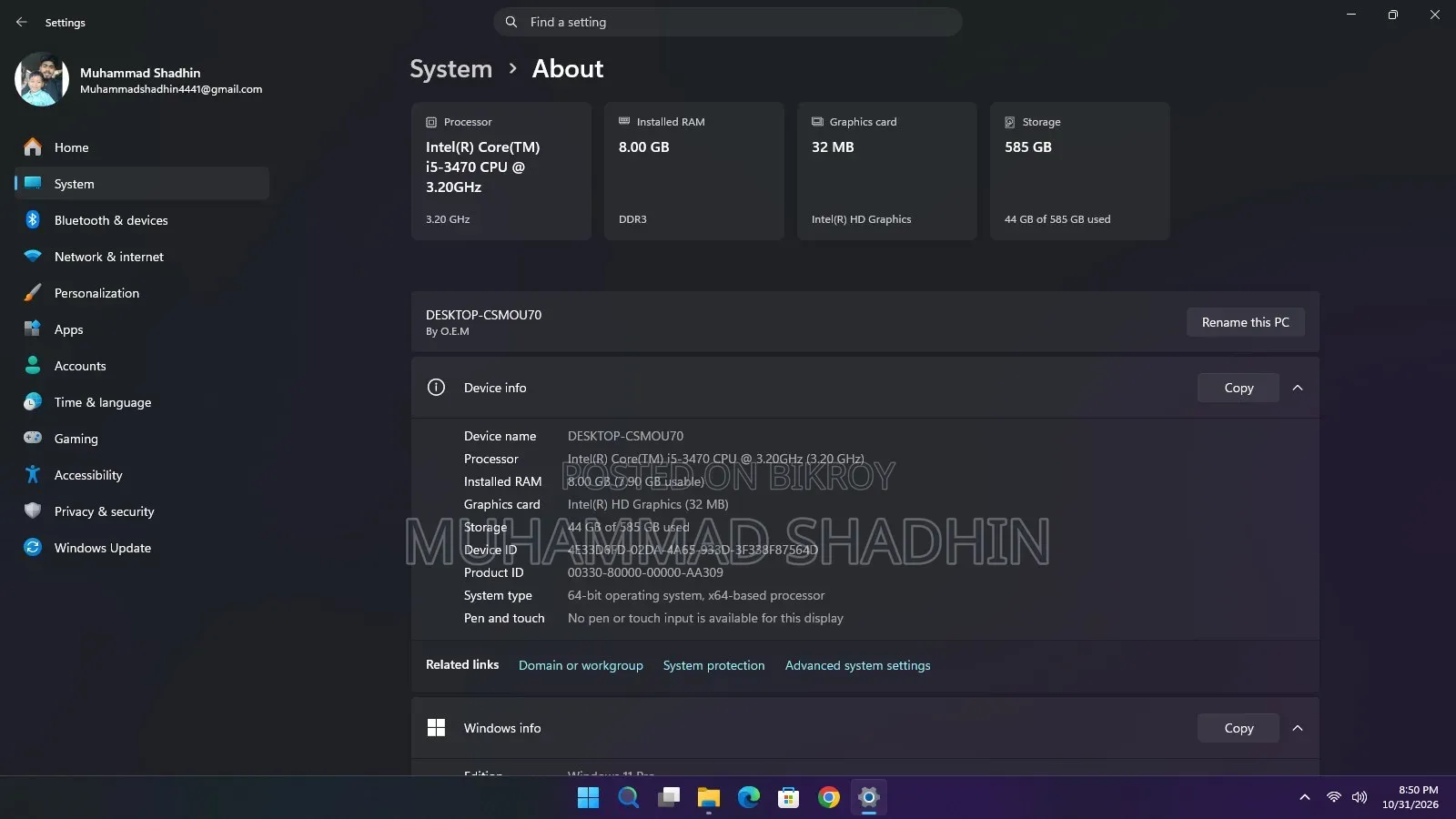Open Bluetooth & devices settings
Image resolution: width=1456 pixels, height=819 pixels.
click(142, 220)
